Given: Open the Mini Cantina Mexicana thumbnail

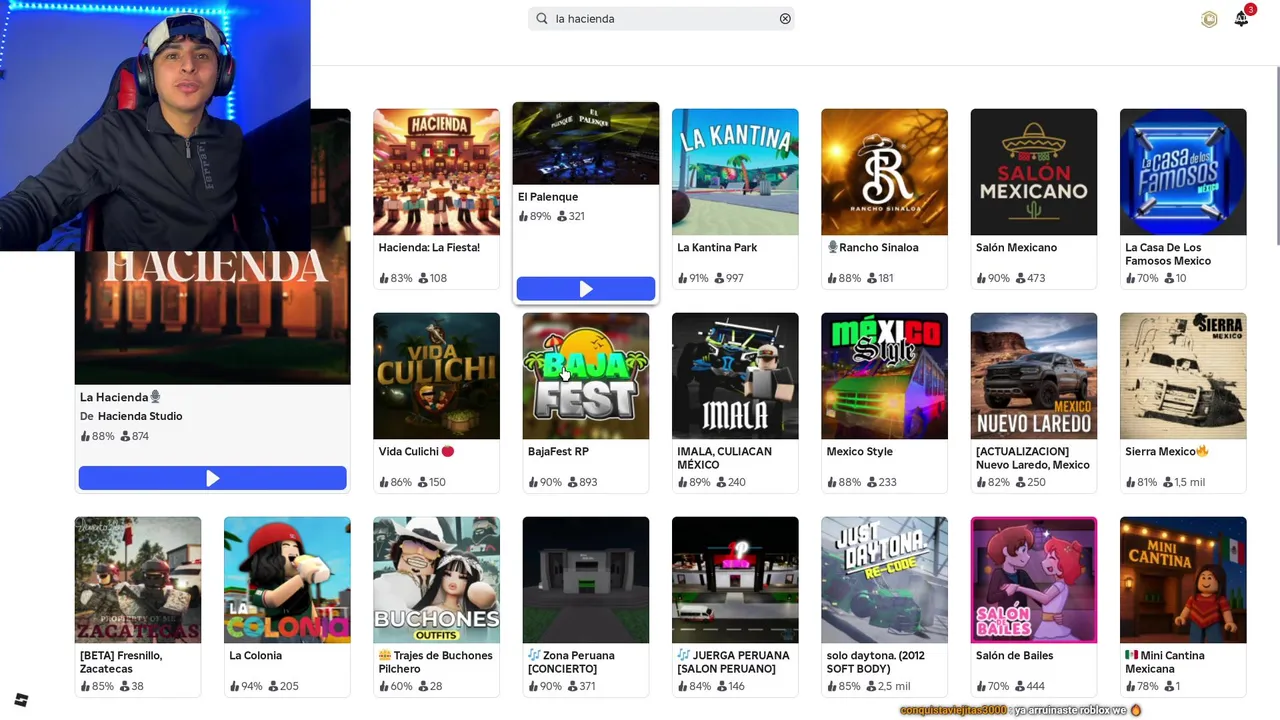Looking at the screenshot, I should click(1183, 580).
